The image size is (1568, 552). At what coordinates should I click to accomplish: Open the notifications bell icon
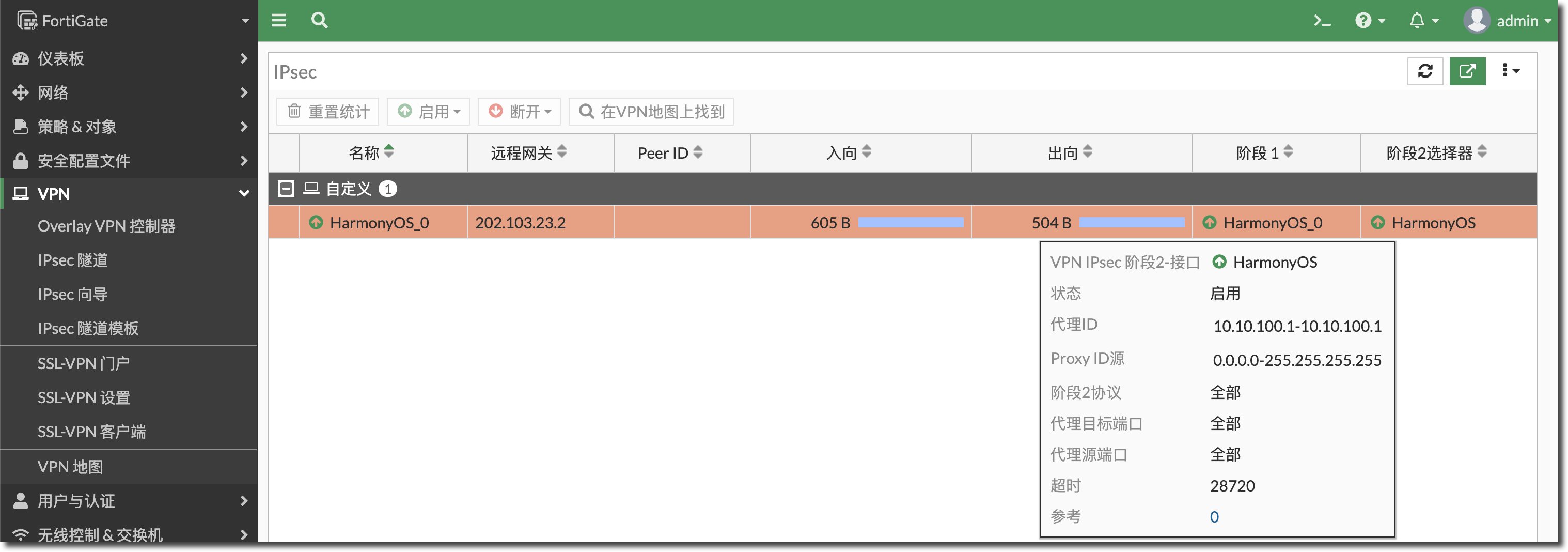pos(1423,21)
